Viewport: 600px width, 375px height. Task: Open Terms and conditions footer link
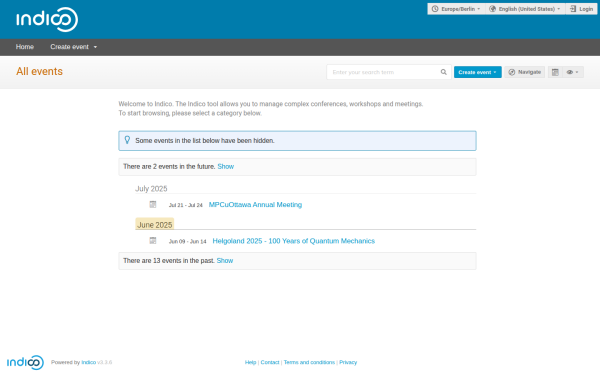(x=309, y=362)
